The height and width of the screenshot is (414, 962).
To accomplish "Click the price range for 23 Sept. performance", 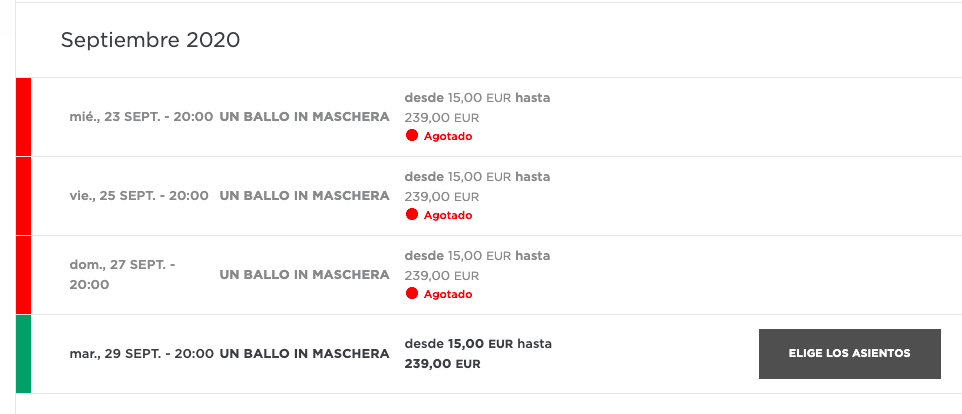I will tap(477, 107).
